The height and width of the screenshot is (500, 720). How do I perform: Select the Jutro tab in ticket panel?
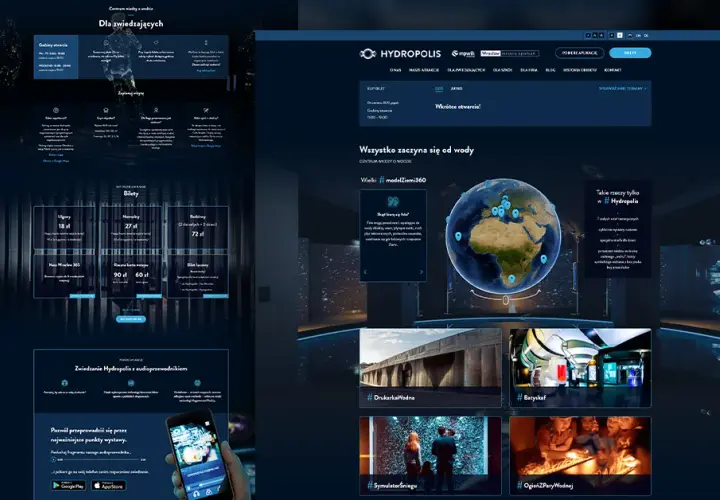coord(456,89)
